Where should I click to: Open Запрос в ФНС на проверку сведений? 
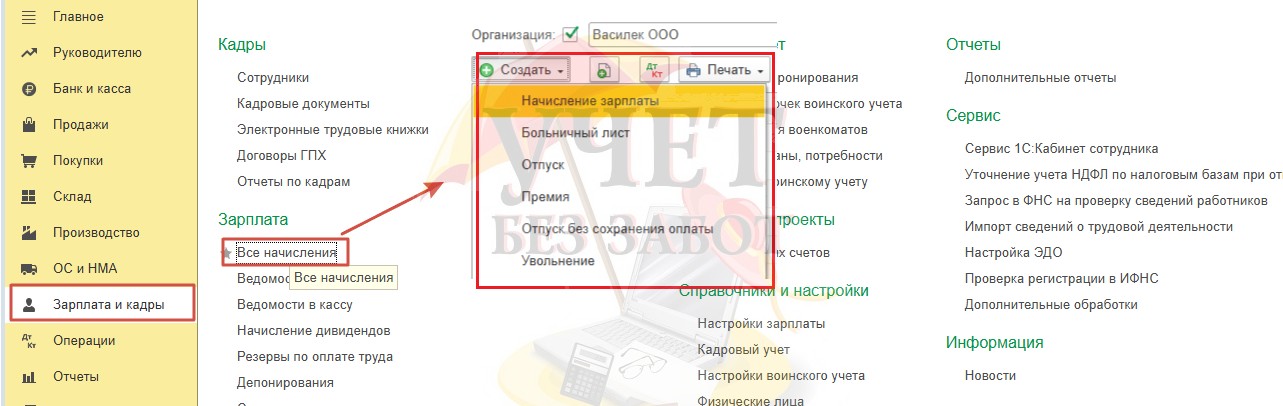(x=1116, y=200)
